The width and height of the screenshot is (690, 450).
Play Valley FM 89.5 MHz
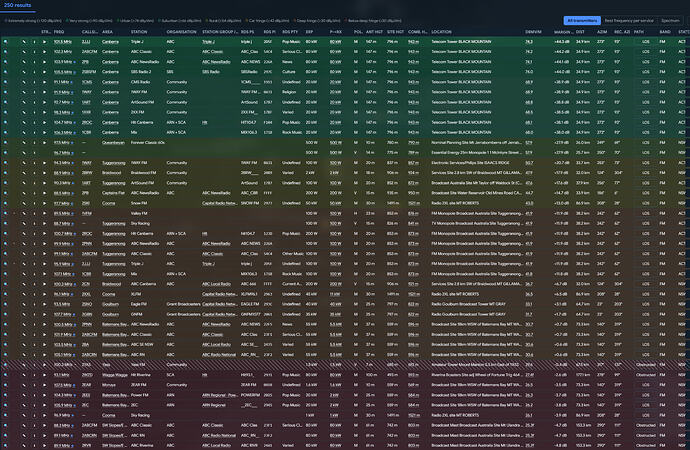click(44, 213)
